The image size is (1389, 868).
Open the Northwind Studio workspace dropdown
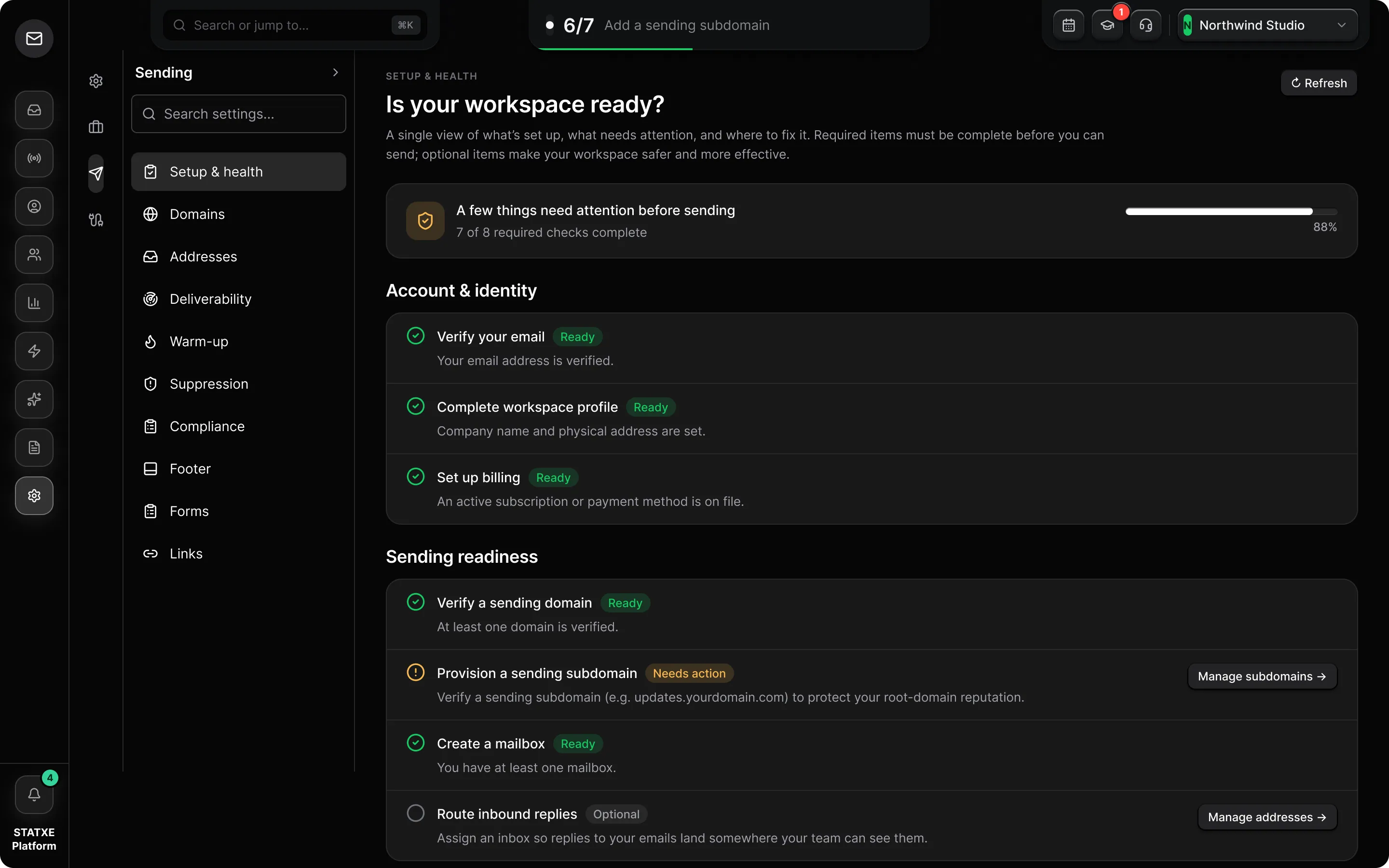(x=1267, y=25)
